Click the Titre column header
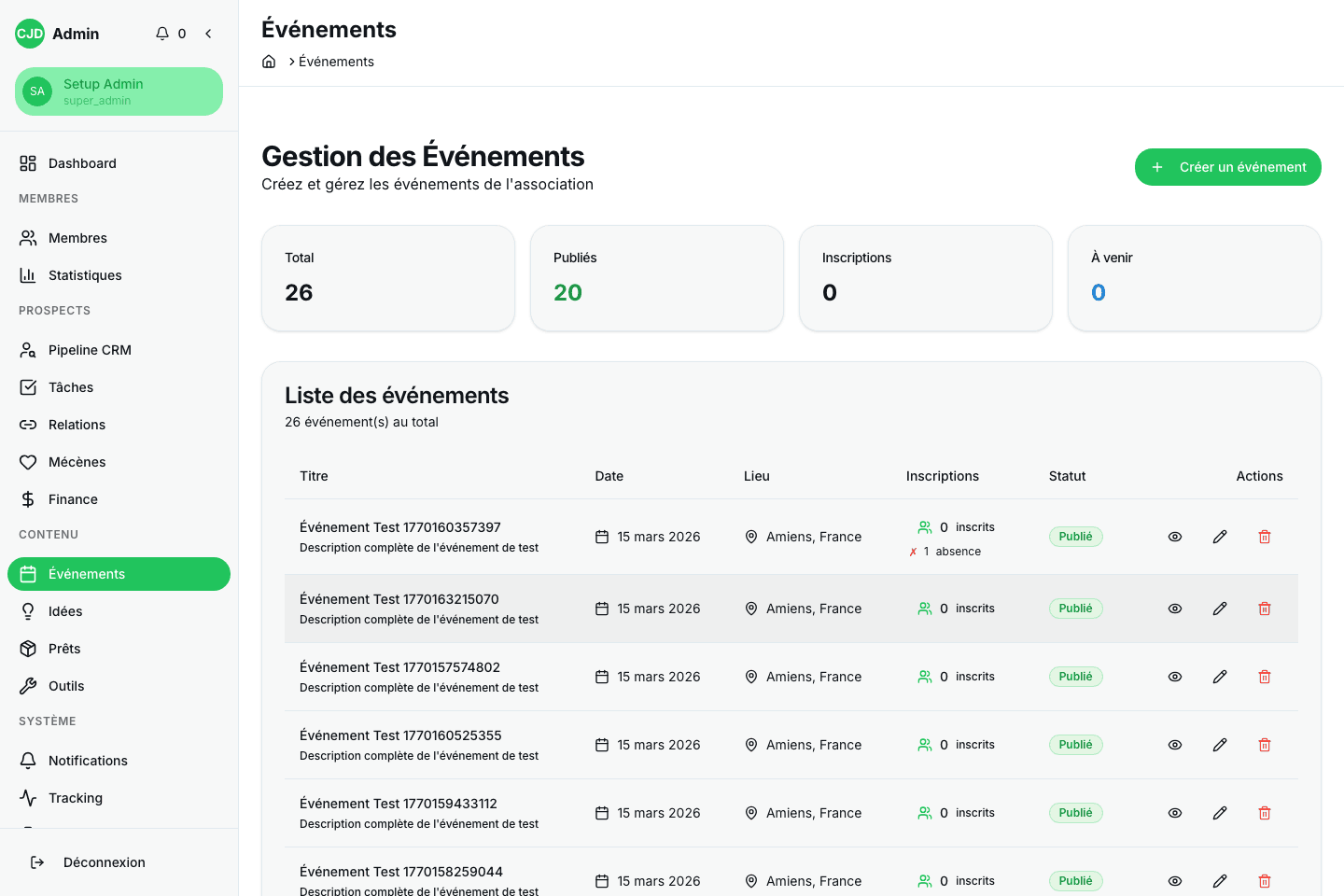Image resolution: width=1344 pixels, height=896 pixels. click(314, 476)
